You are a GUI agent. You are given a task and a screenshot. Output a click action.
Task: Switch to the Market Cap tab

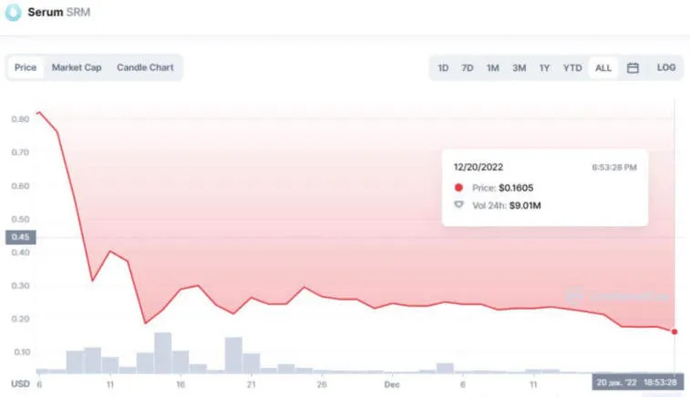pos(77,68)
